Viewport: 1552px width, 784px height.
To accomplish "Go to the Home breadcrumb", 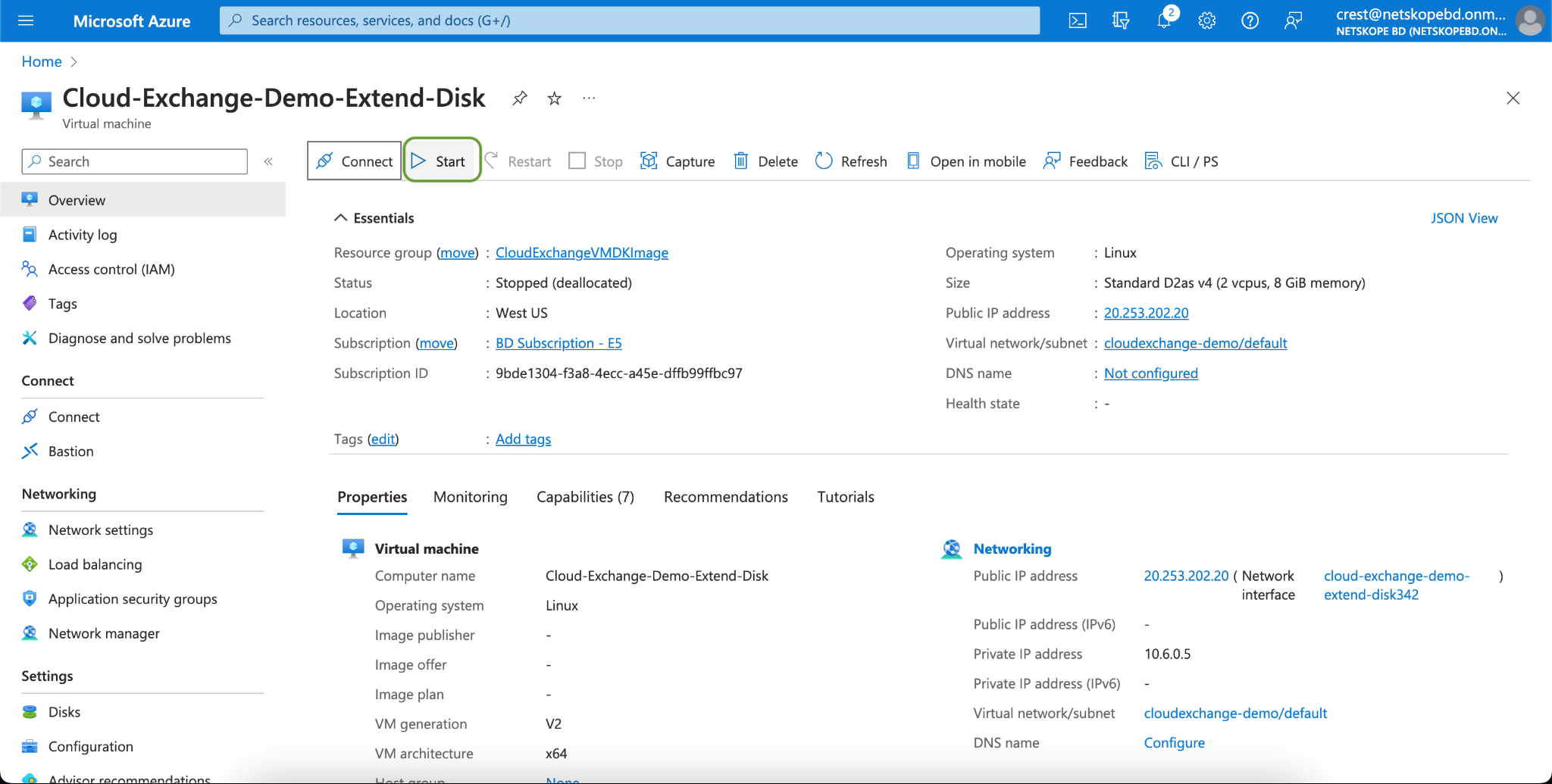I will tap(42, 61).
